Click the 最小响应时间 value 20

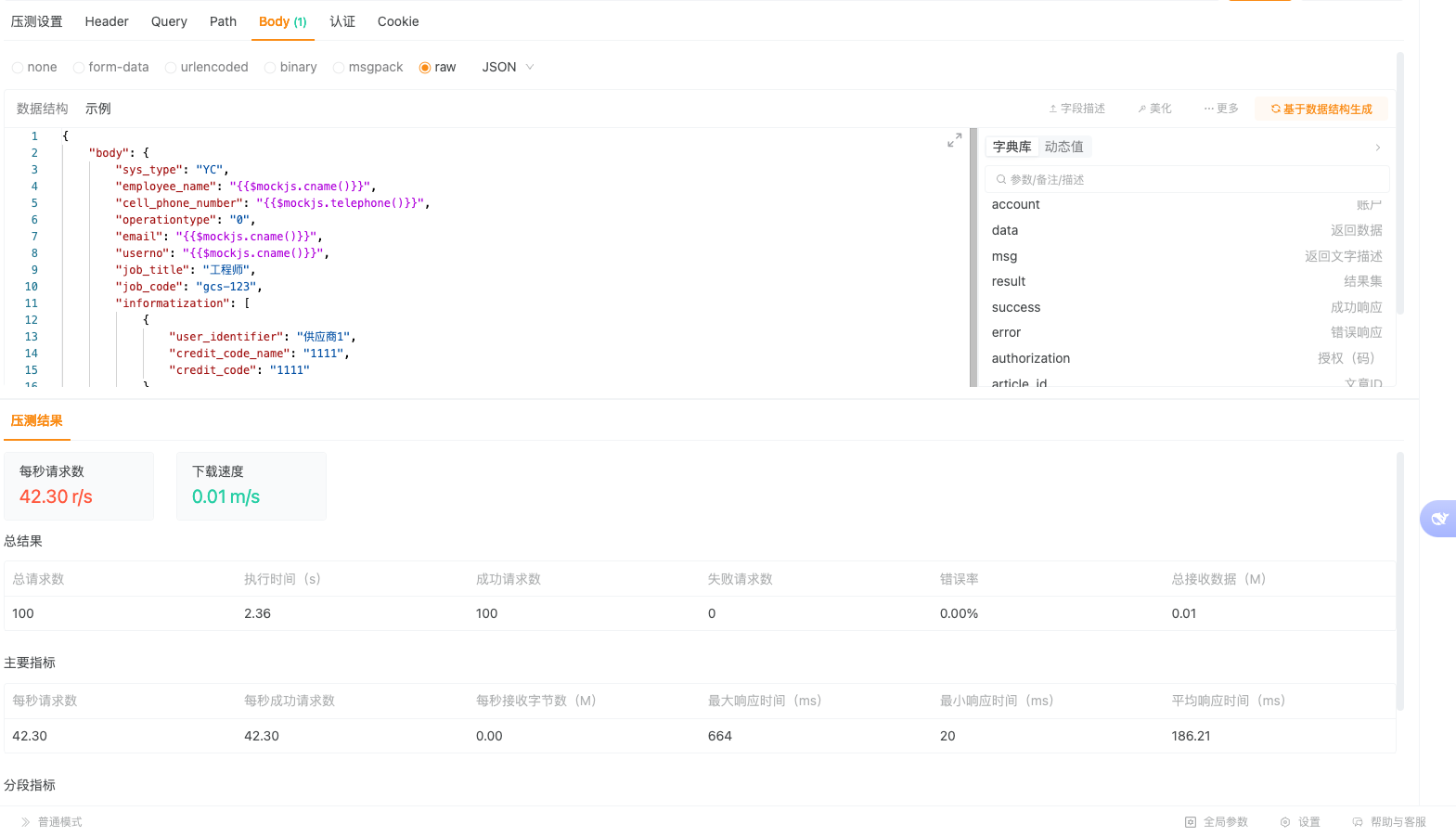(947, 736)
